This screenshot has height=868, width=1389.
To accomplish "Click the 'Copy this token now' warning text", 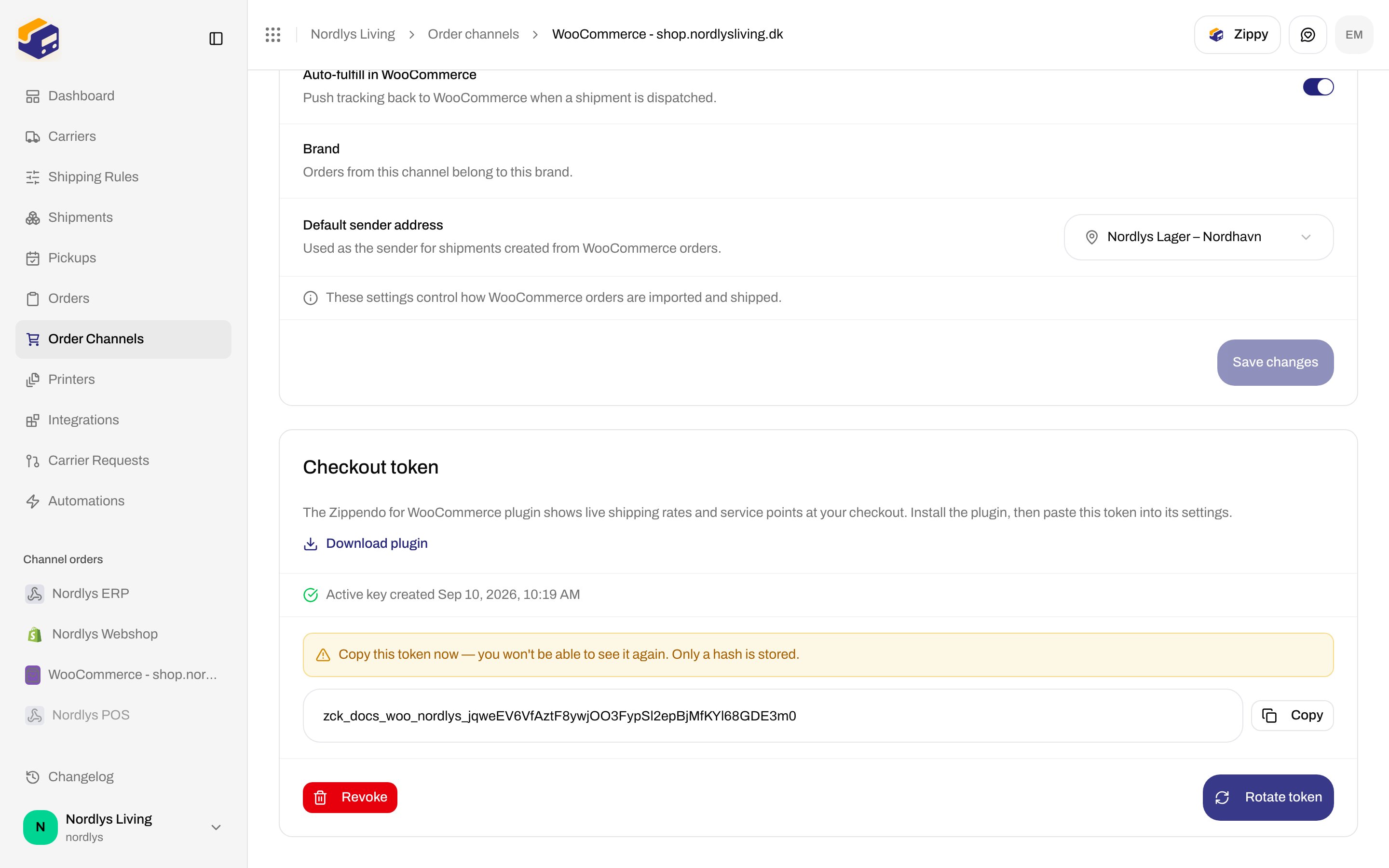I will 568,654.
